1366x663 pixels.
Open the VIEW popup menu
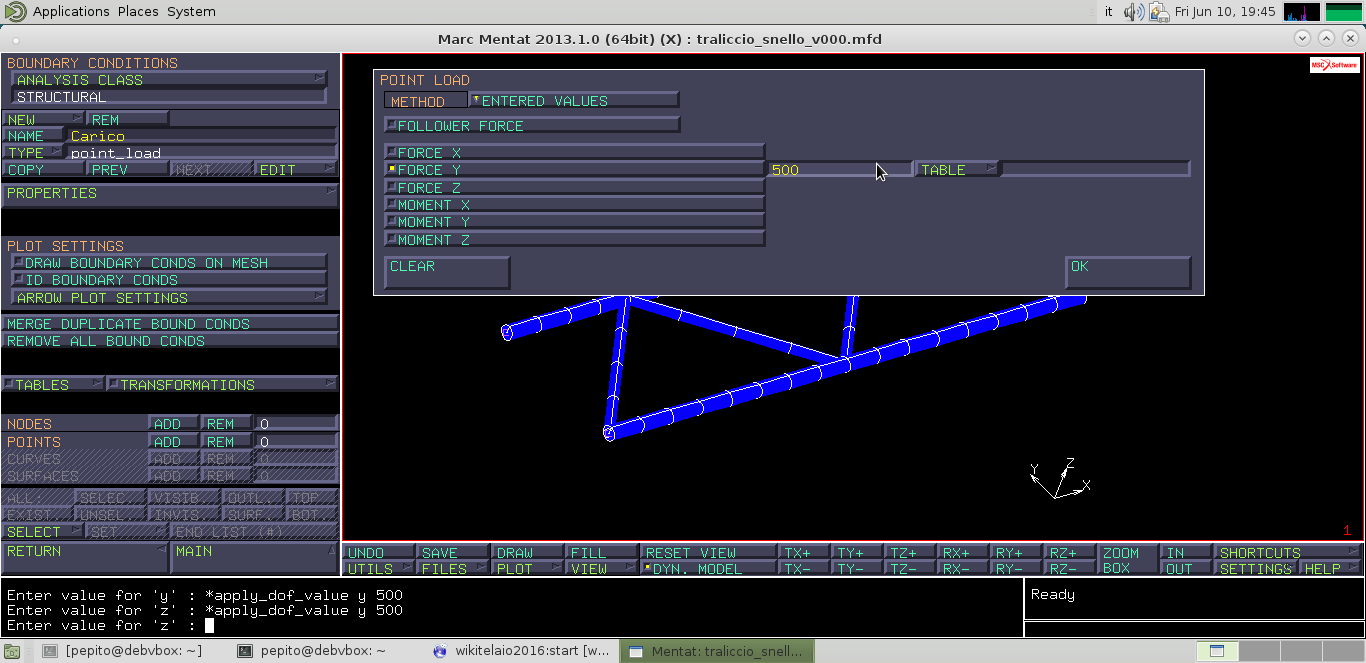tap(602, 569)
